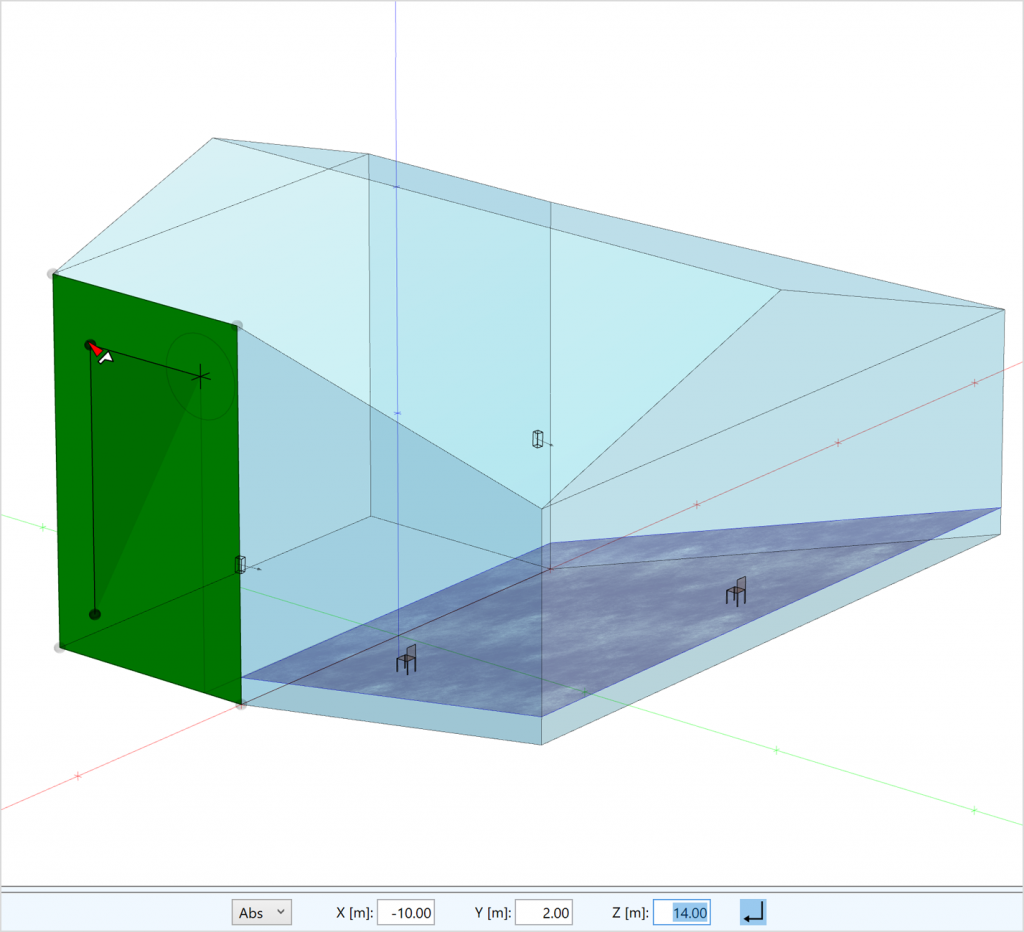
Task: Click the Enter arrow confirm button
Action: tap(753, 912)
